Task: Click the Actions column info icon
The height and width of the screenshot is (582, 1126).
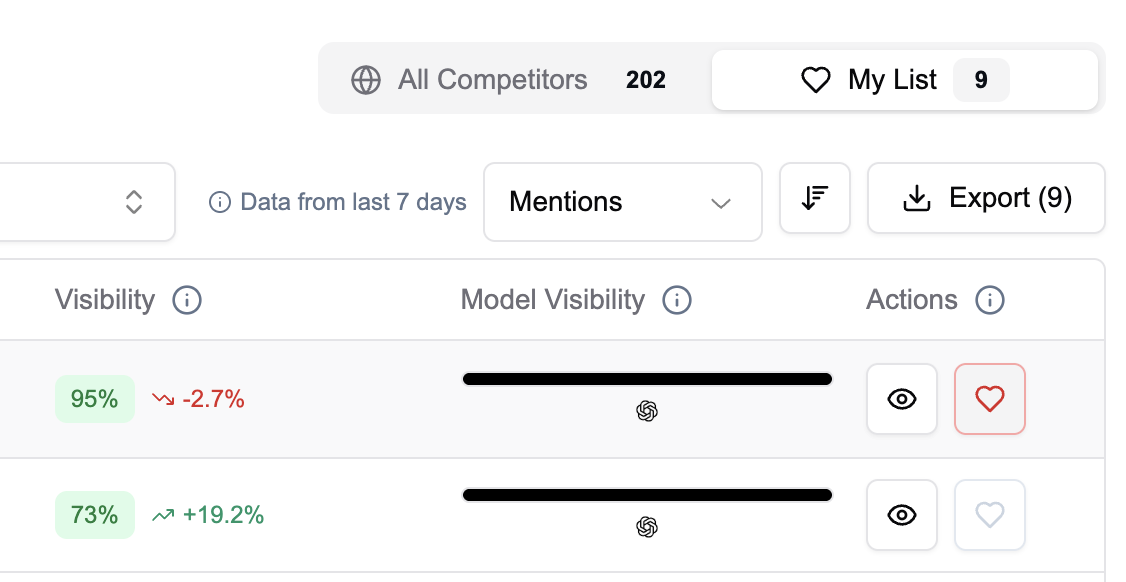Action: pos(990,300)
